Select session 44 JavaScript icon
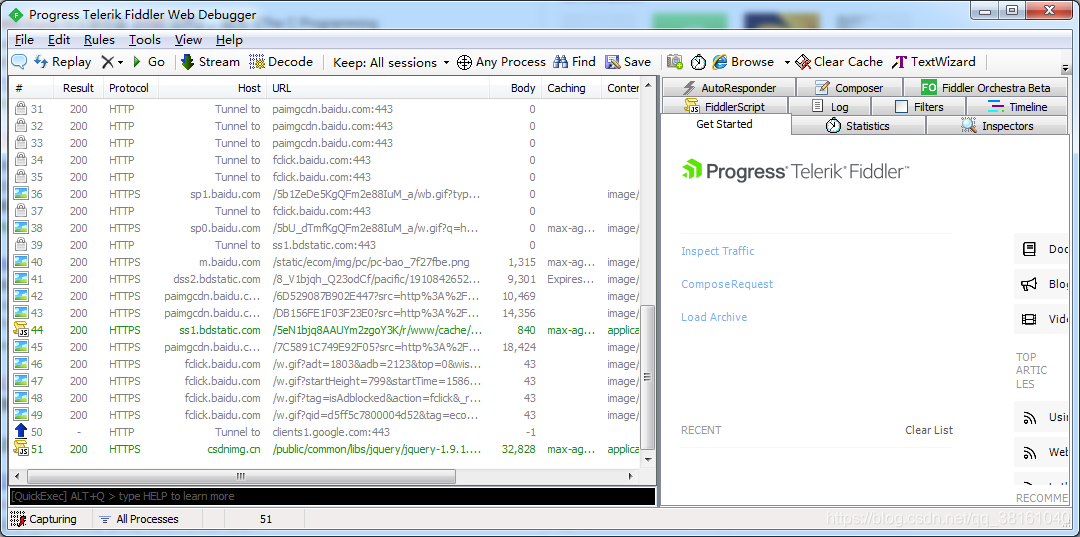This screenshot has height=537, width=1080. (21, 330)
